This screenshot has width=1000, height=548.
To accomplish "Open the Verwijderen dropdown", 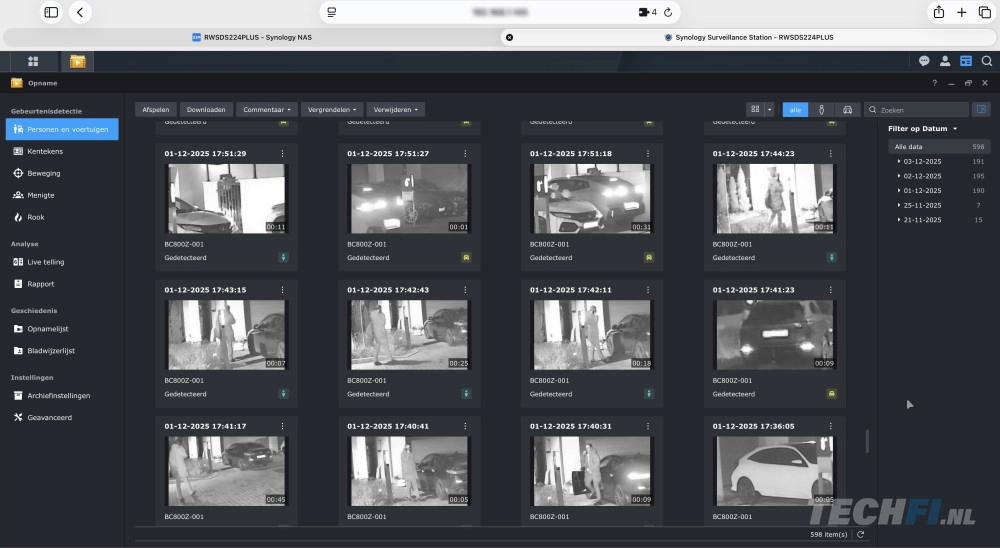I will pyautogui.click(x=395, y=110).
